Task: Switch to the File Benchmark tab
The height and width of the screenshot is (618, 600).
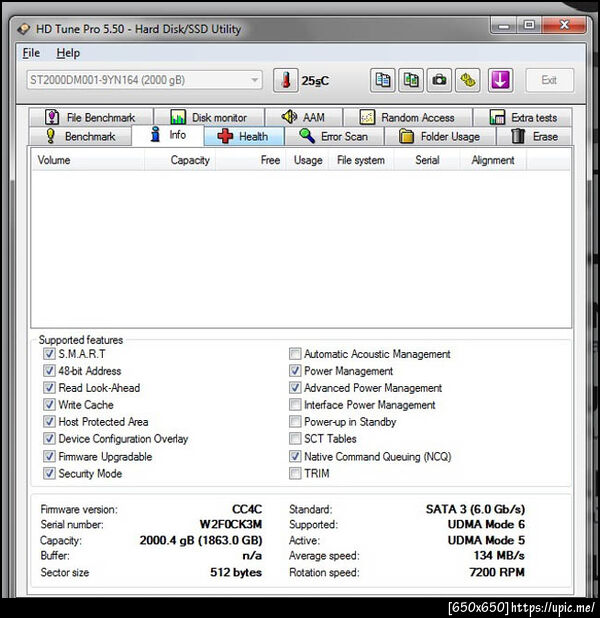Action: 91,117
